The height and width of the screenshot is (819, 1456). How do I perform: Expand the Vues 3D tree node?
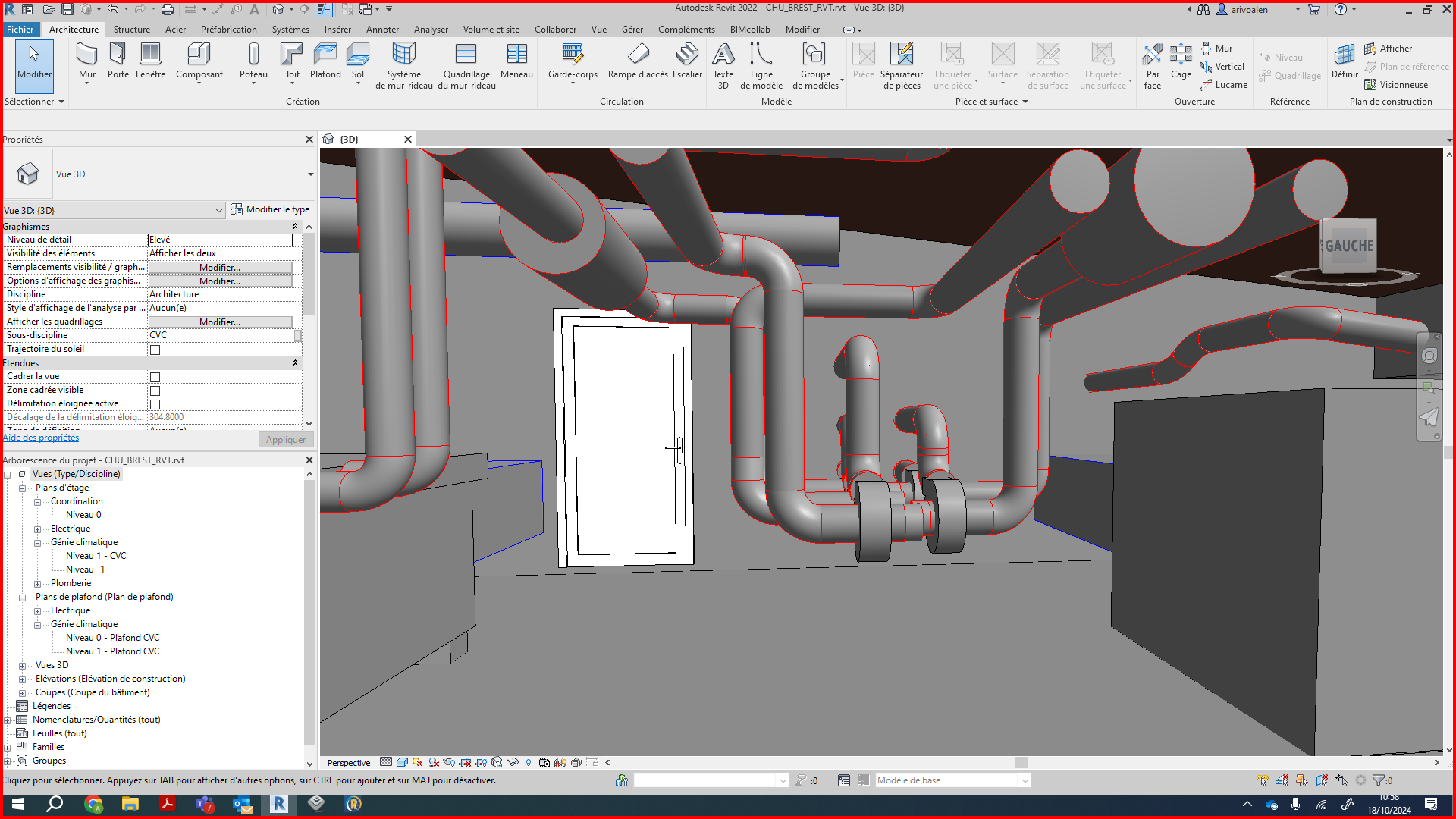pos(22,666)
